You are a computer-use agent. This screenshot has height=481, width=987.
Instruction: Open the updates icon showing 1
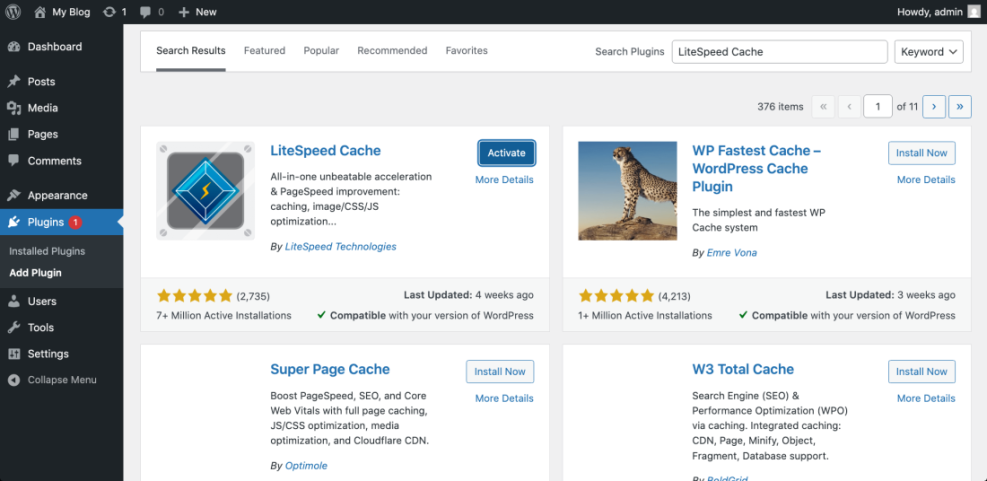(109, 11)
